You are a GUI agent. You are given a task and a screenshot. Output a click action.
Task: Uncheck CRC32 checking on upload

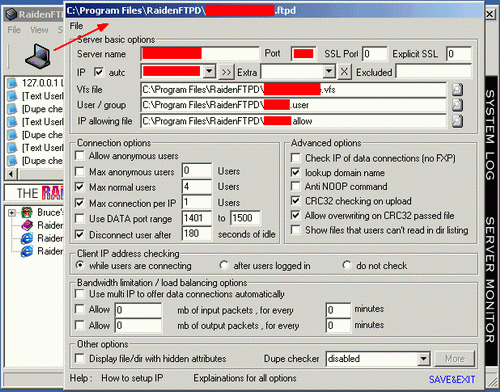(295, 201)
